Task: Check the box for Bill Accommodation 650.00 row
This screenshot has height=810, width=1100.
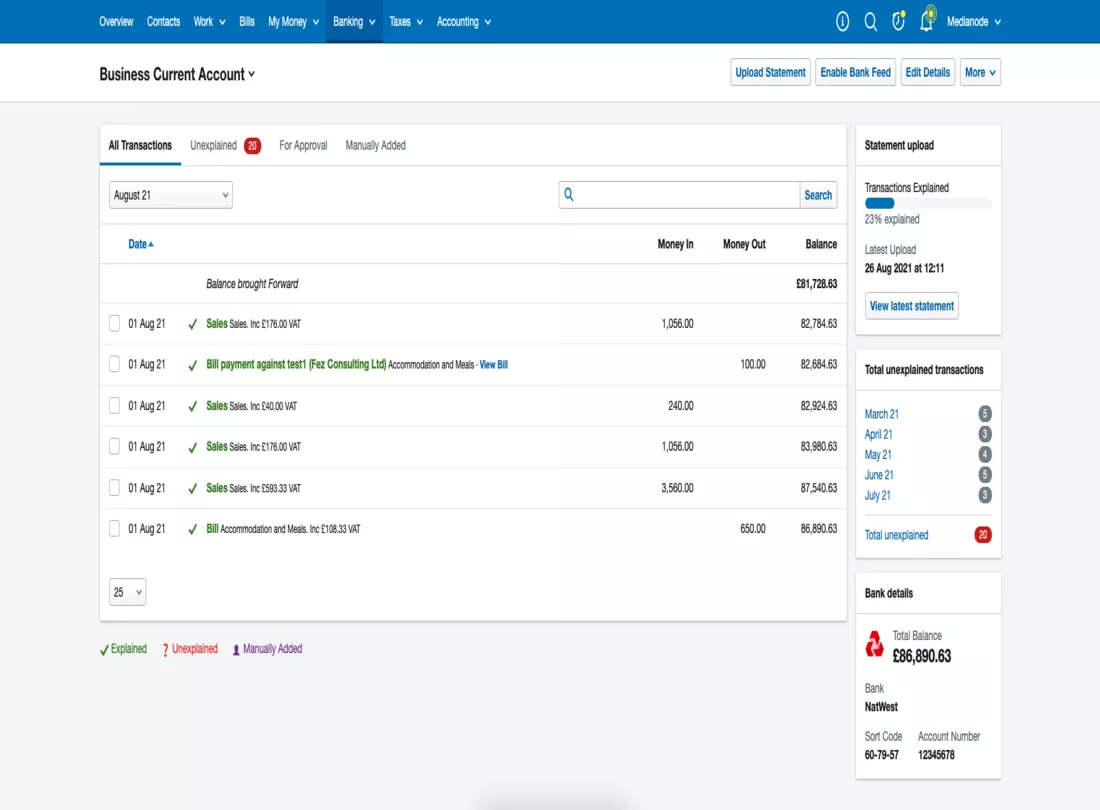Action: (x=114, y=529)
